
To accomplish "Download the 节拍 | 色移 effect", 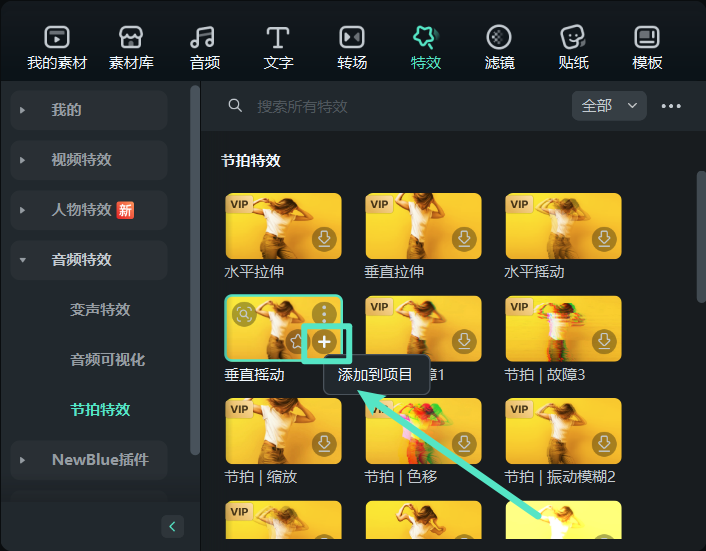I will point(464,444).
